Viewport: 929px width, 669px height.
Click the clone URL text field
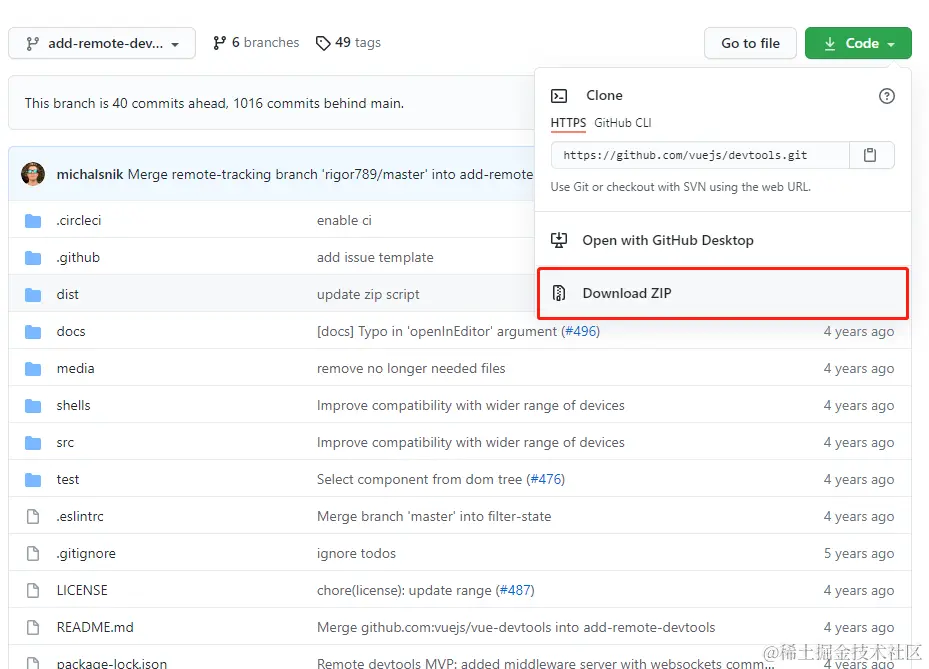pos(700,155)
